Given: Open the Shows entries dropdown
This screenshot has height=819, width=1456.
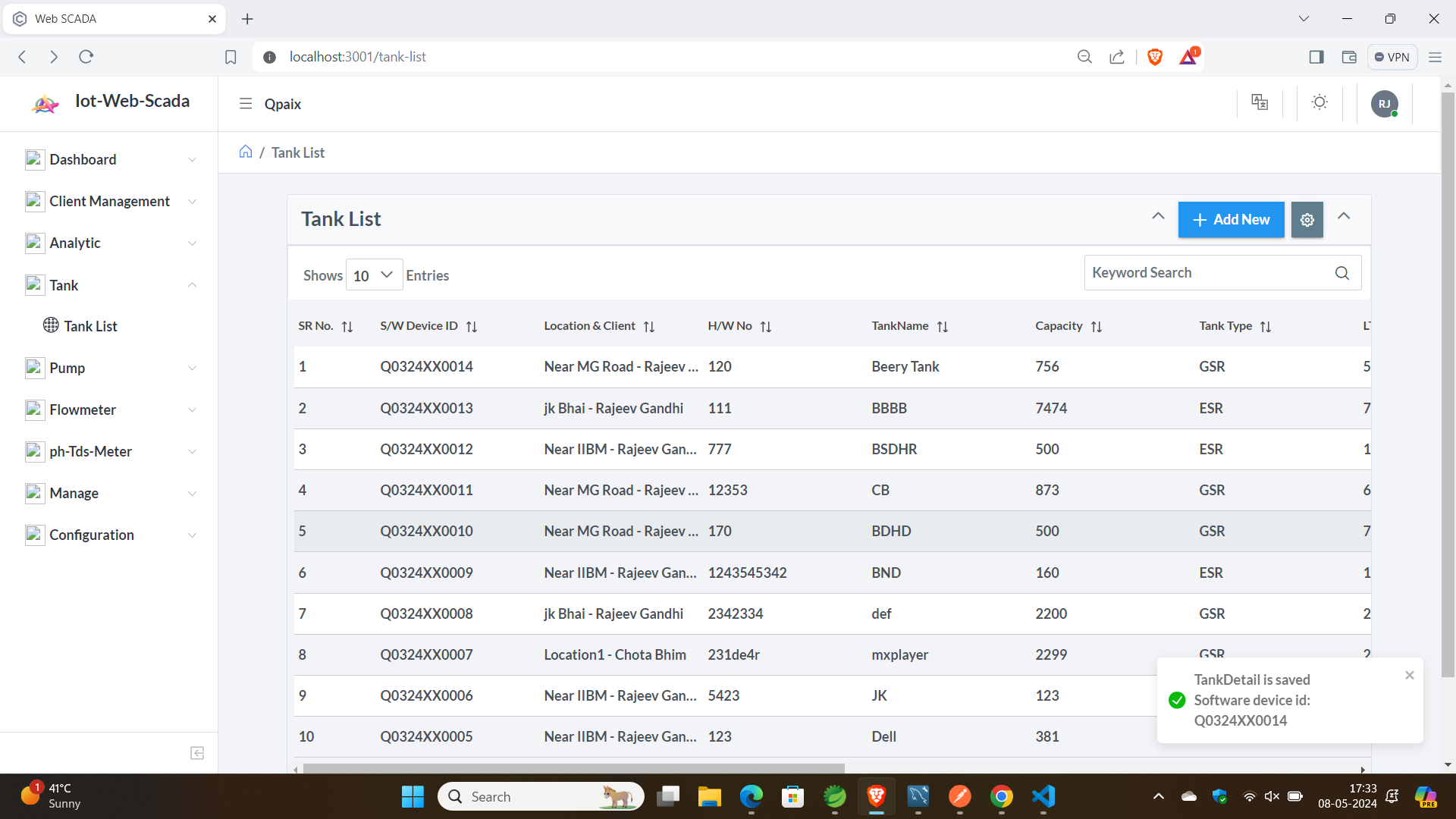Looking at the screenshot, I should pos(374,275).
